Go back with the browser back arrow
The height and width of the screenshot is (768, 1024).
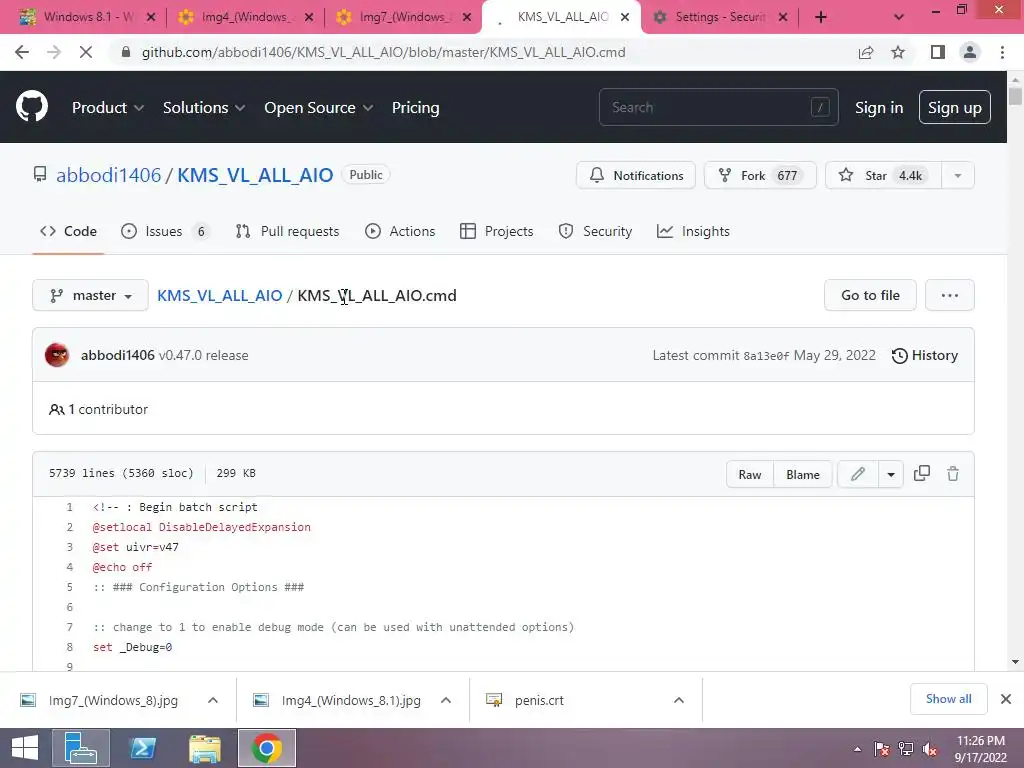pos(22,52)
